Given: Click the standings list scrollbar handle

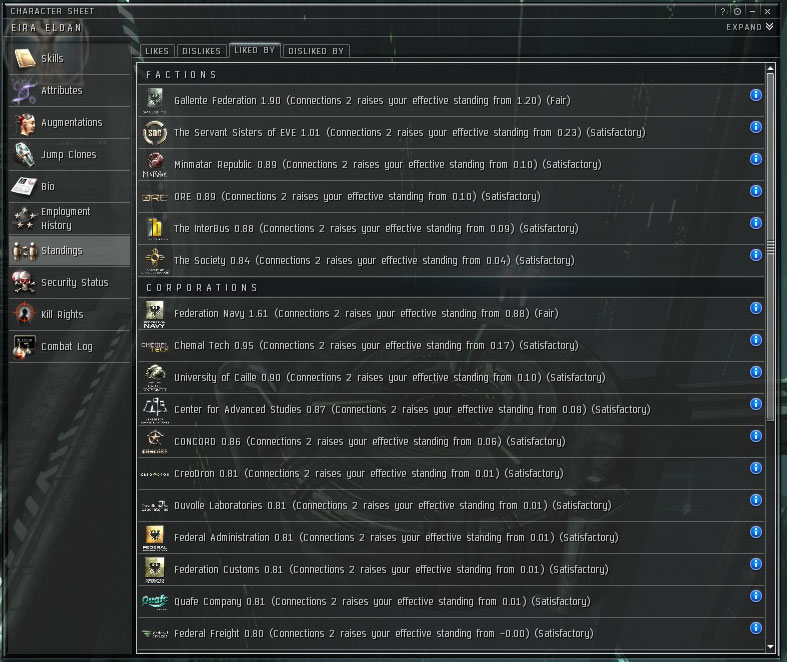Looking at the screenshot, I should tap(770, 247).
